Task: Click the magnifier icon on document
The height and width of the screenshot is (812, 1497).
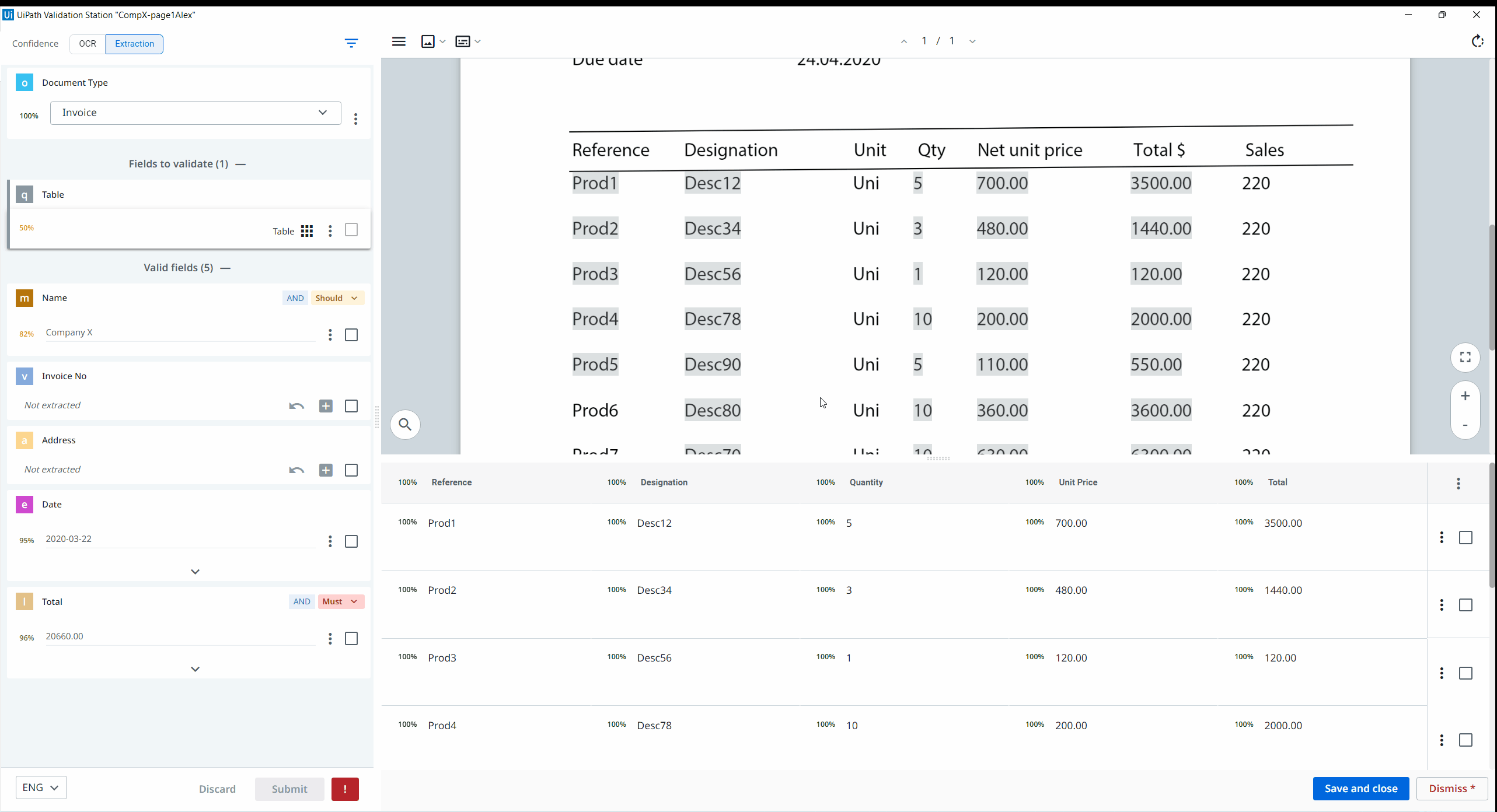Action: (x=405, y=424)
